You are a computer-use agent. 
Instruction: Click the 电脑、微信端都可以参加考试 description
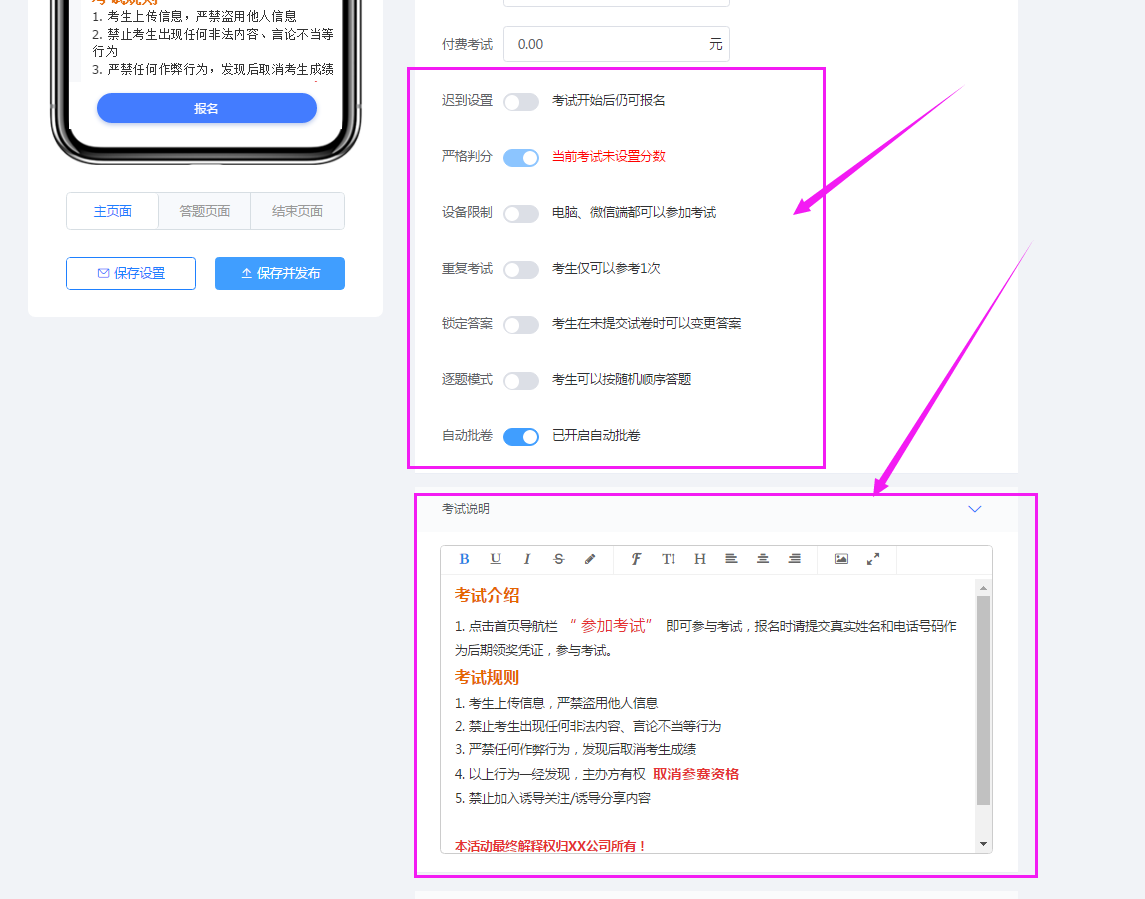(634, 213)
